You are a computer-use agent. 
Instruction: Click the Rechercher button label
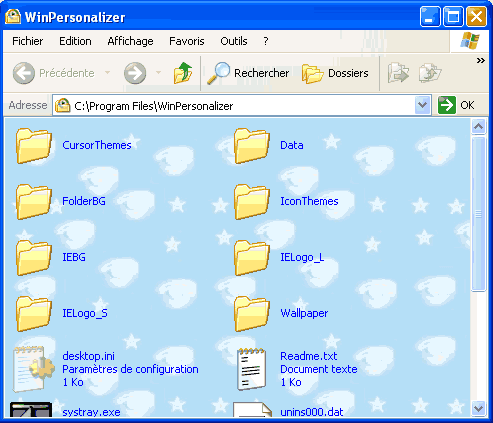click(262, 73)
